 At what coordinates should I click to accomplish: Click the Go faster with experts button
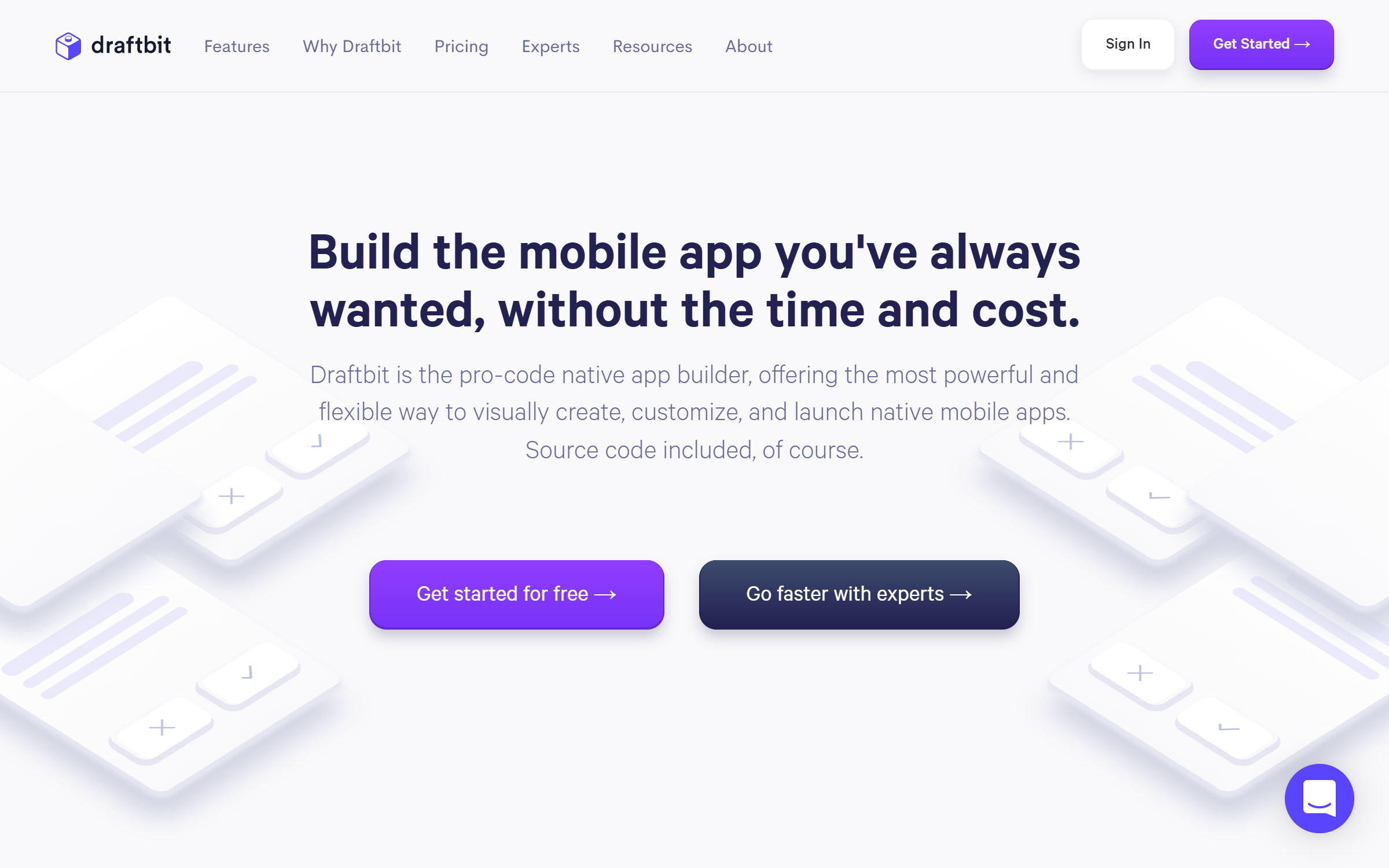[x=859, y=594]
